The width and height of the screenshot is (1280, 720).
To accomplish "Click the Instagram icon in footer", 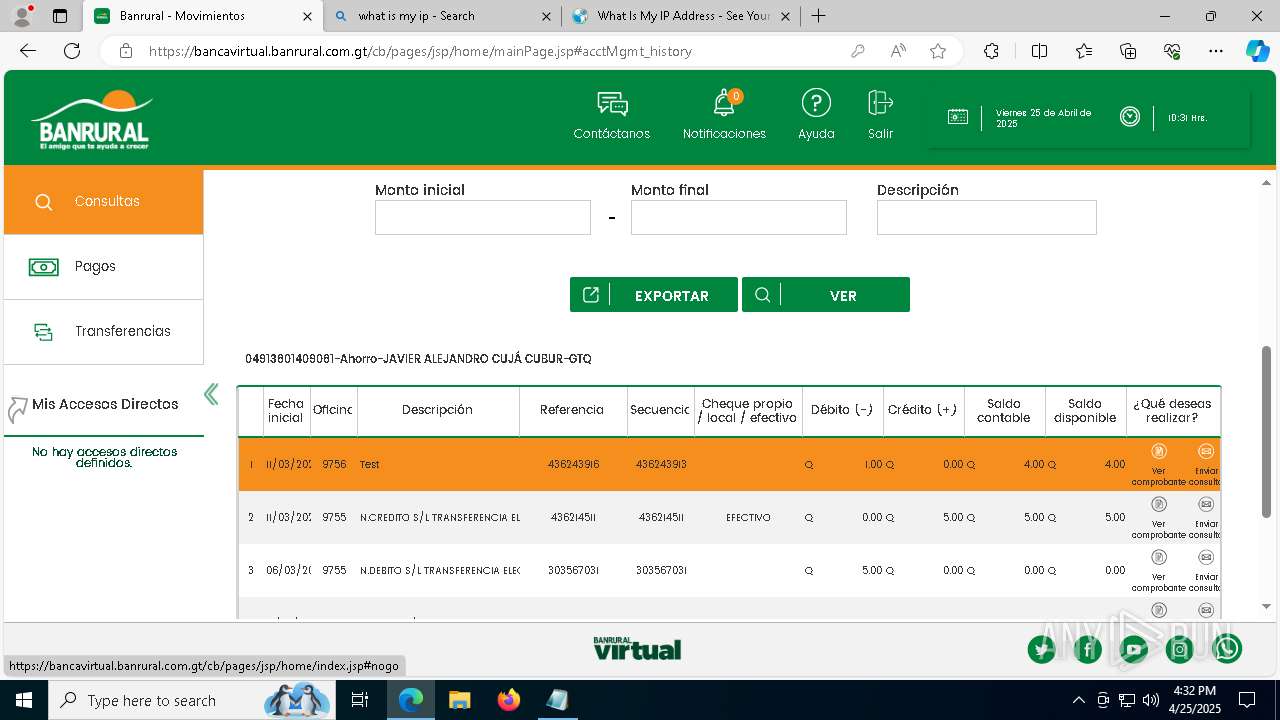I will [1180, 650].
